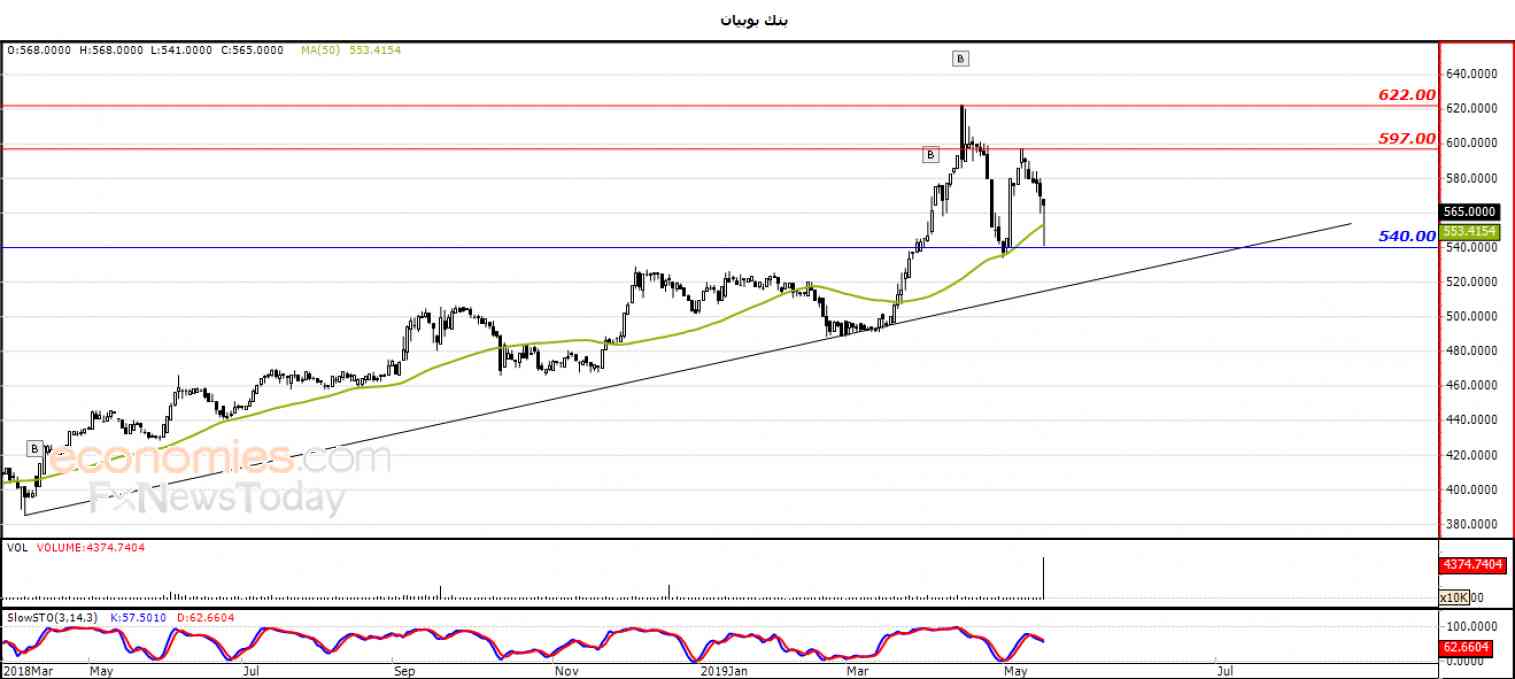The image size is (1515, 679).
Task: Click the Nov date axis label
Action: pos(566,670)
